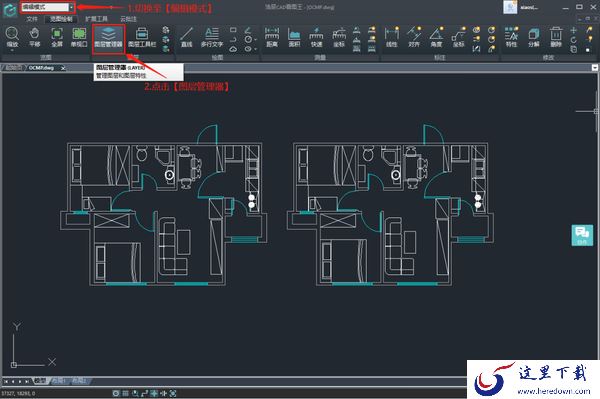Image resolution: width=600 pixels, height=399 pixels.
Task: Open the document tab list dropdown
Action: 595,68
